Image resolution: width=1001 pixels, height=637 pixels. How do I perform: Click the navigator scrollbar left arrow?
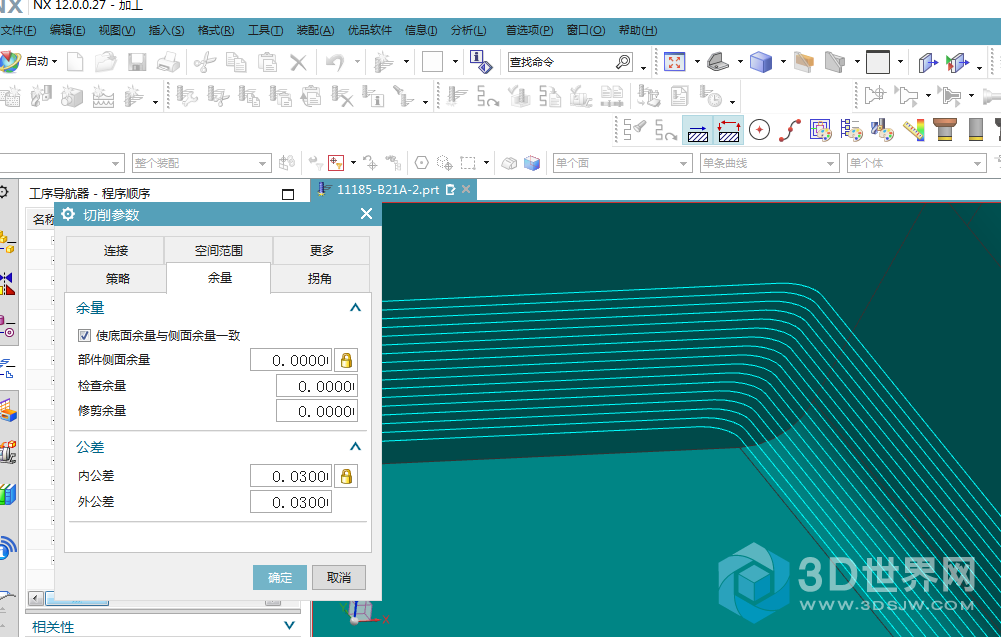pos(36,599)
